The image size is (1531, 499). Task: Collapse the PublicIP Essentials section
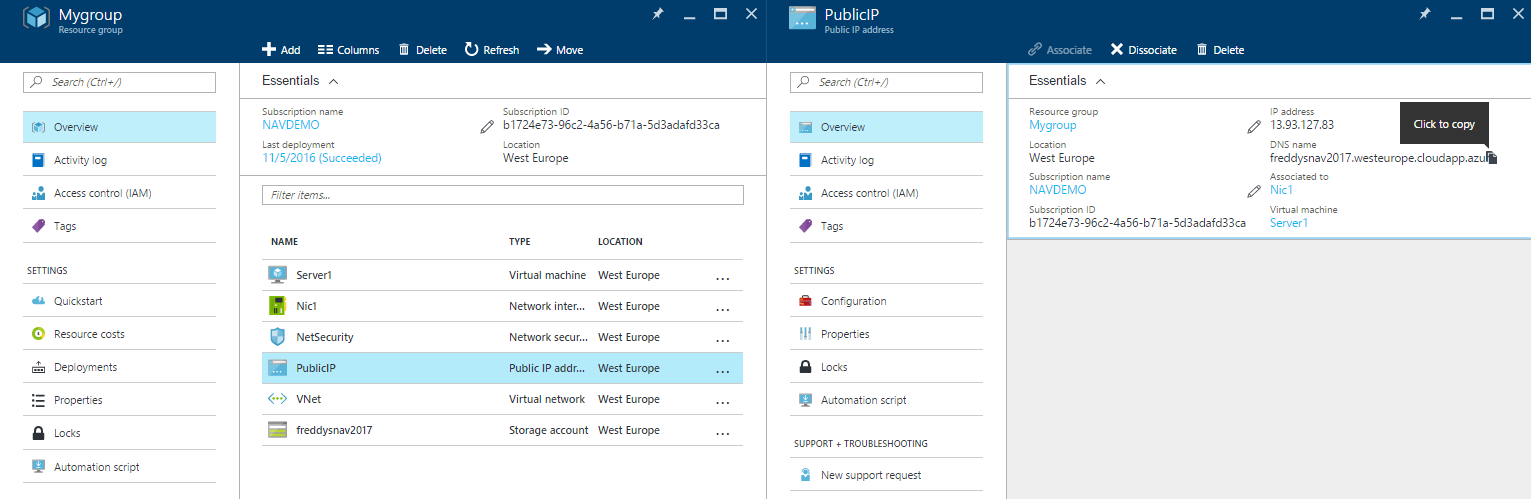pos(1100,81)
